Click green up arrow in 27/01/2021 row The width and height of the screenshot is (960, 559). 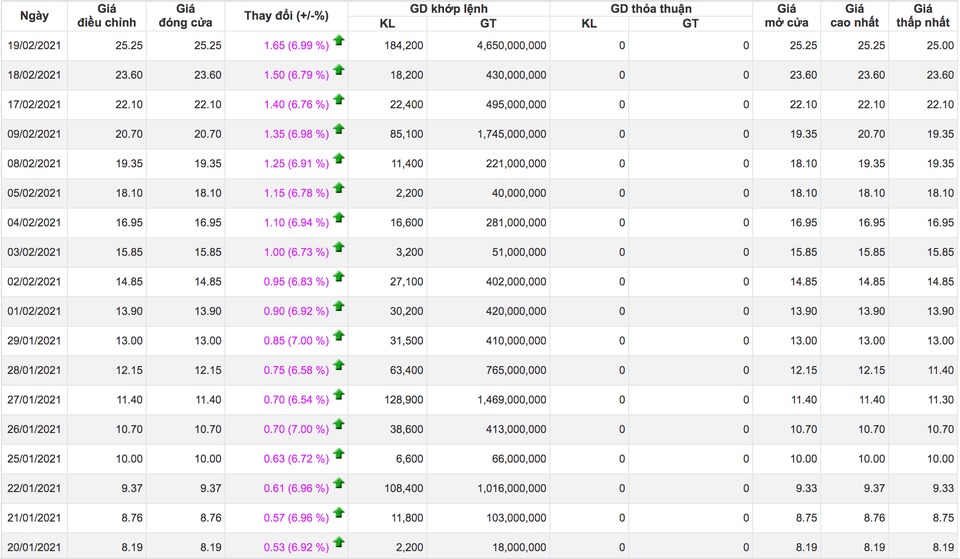click(339, 394)
